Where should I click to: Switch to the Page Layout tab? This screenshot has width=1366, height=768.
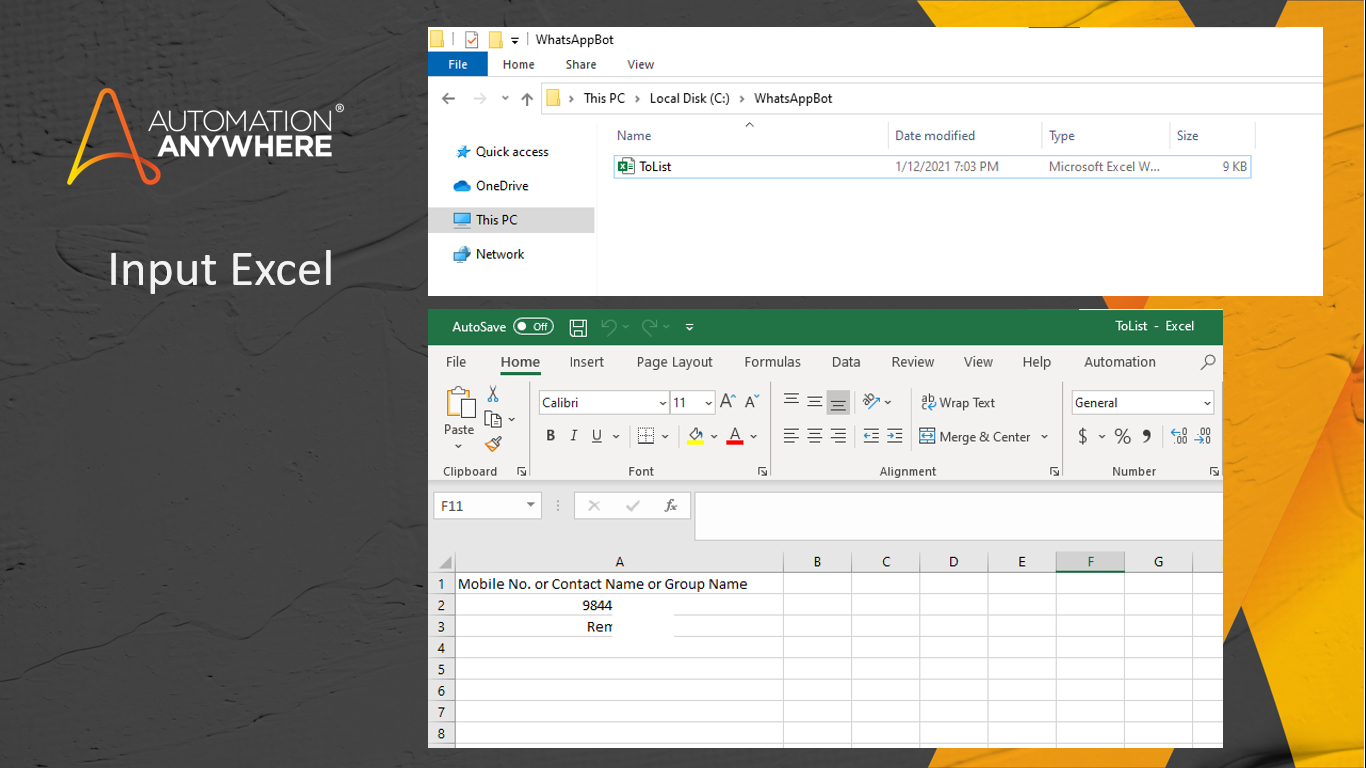pos(674,362)
